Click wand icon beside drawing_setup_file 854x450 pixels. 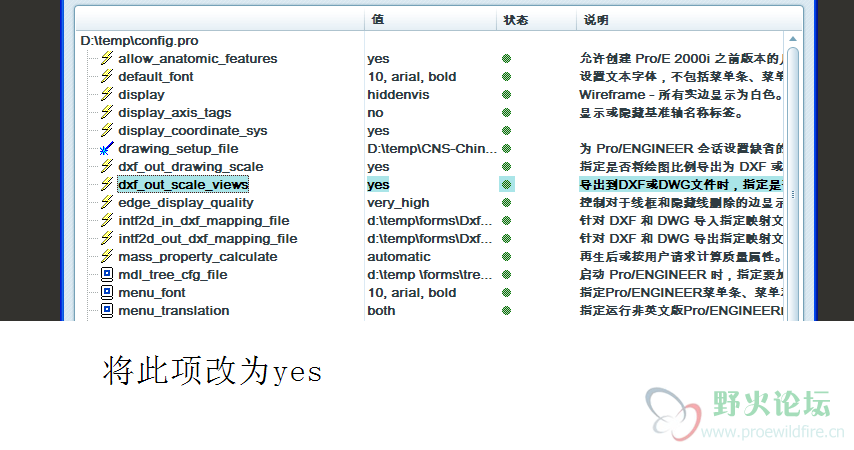(x=107, y=148)
